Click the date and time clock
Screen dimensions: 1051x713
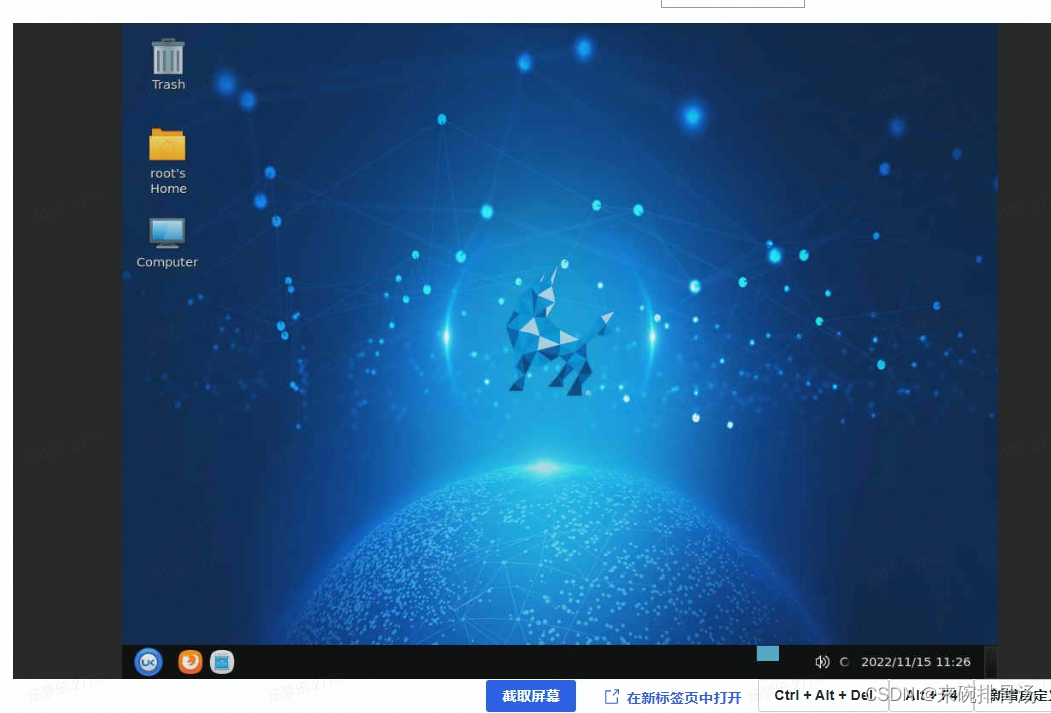916,662
